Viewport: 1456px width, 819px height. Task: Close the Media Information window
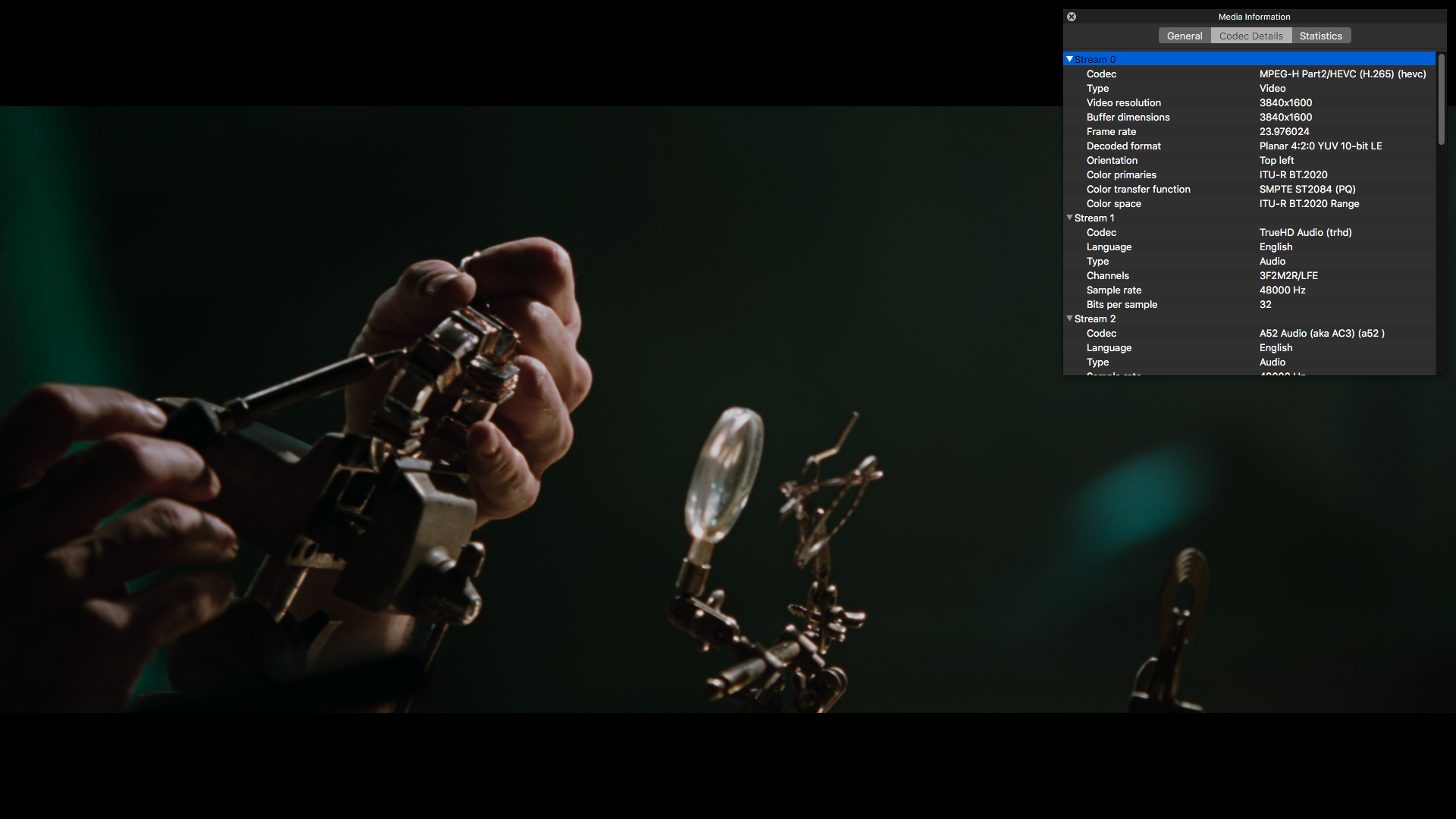(1072, 17)
